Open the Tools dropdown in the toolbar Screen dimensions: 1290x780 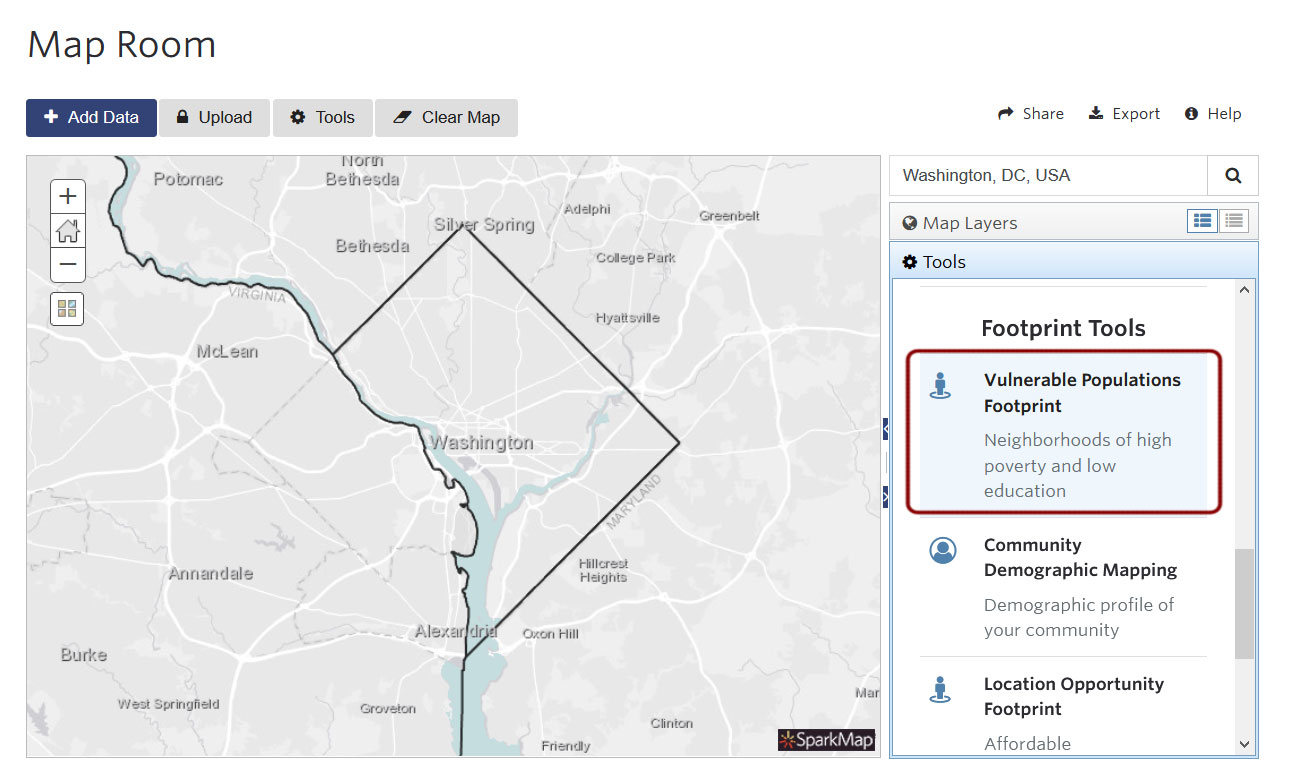click(322, 117)
